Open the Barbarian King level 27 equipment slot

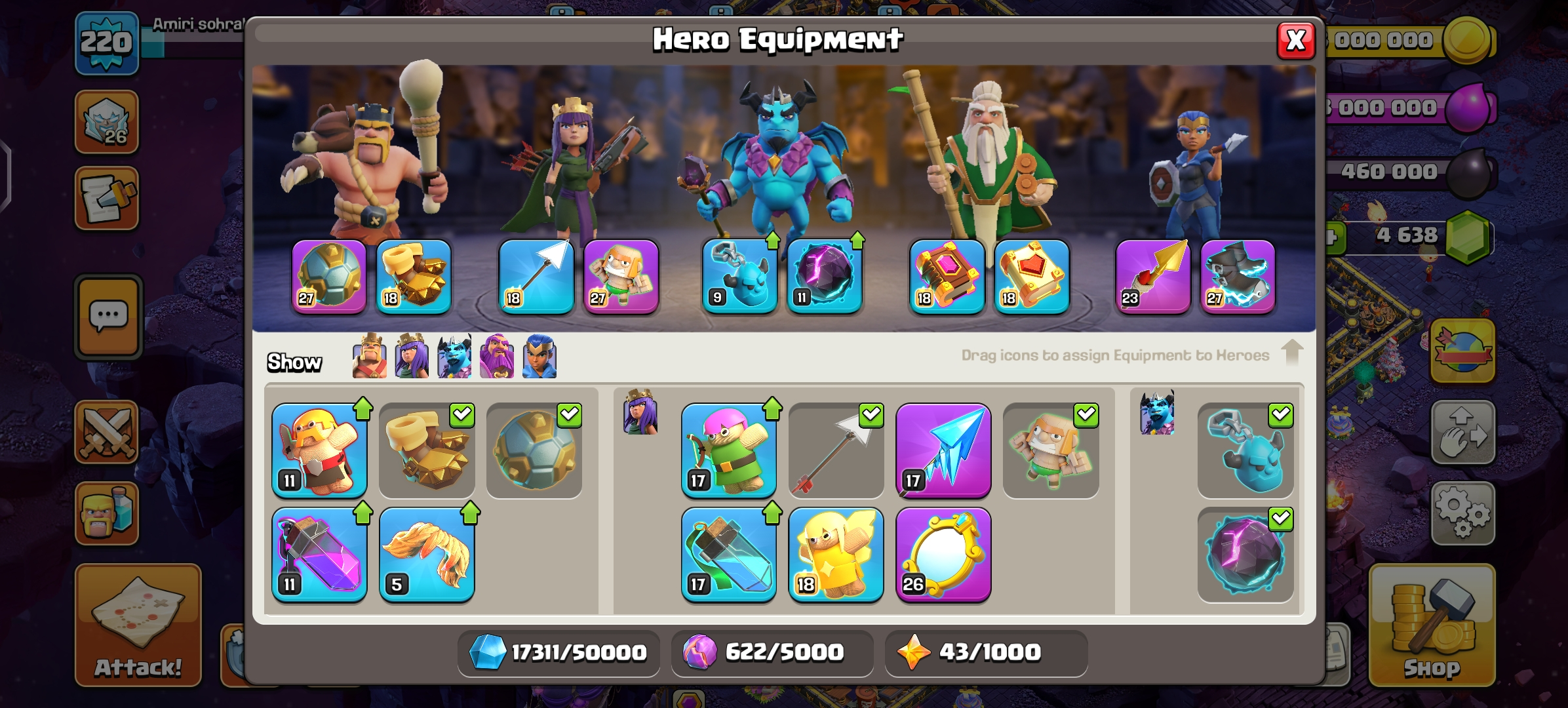pyautogui.click(x=329, y=276)
